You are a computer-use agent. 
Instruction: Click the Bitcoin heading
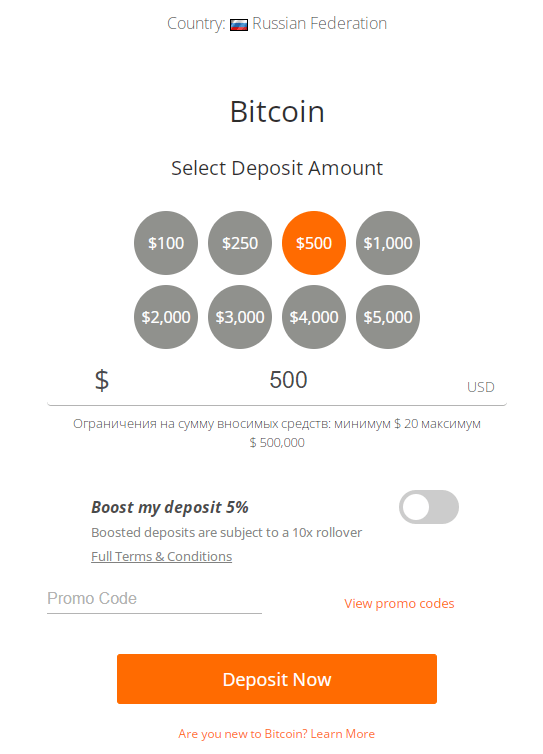click(277, 112)
